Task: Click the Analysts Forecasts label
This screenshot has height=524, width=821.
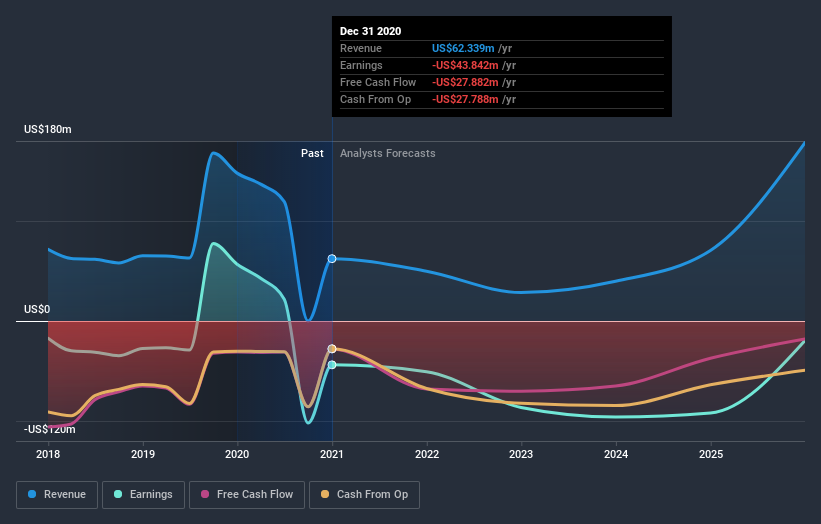Action: [387, 153]
